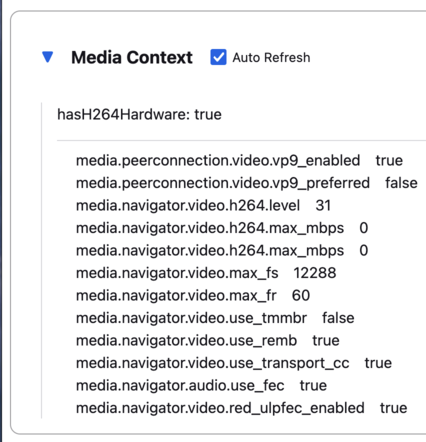Image resolution: width=426 pixels, height=442 pixels.
Task: Select media.navigator.audio.use_fec pref name
Action: pyautogui.click(x=180, y=385)
